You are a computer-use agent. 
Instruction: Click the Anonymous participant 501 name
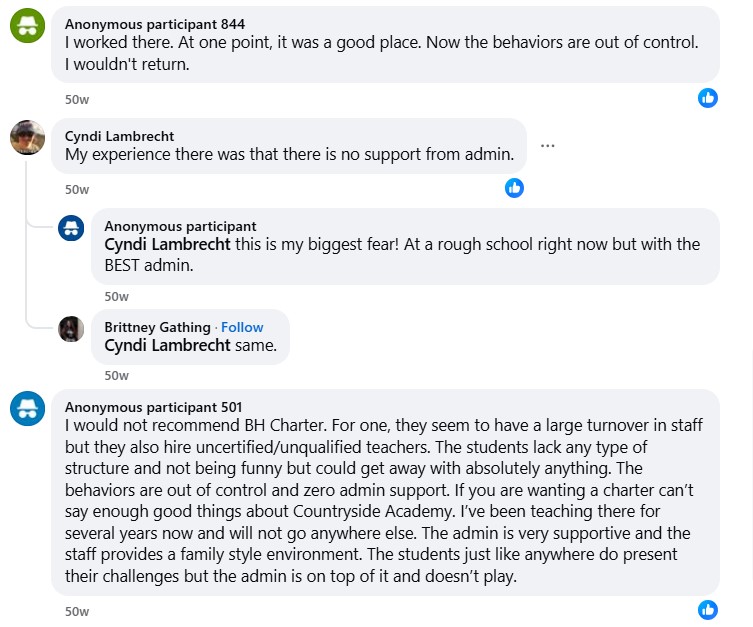tap(154, 407)
